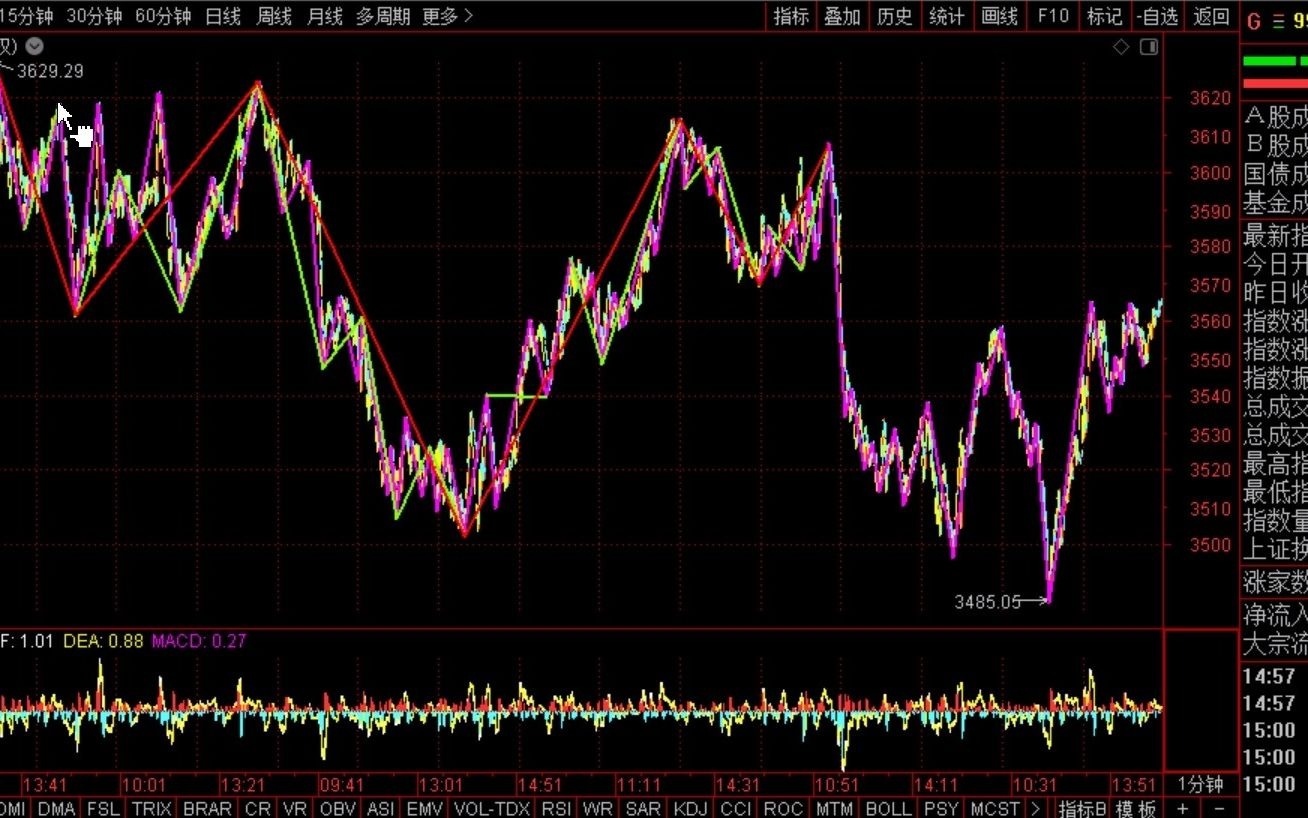Click the 13:21 time axis label

[244, 785]
